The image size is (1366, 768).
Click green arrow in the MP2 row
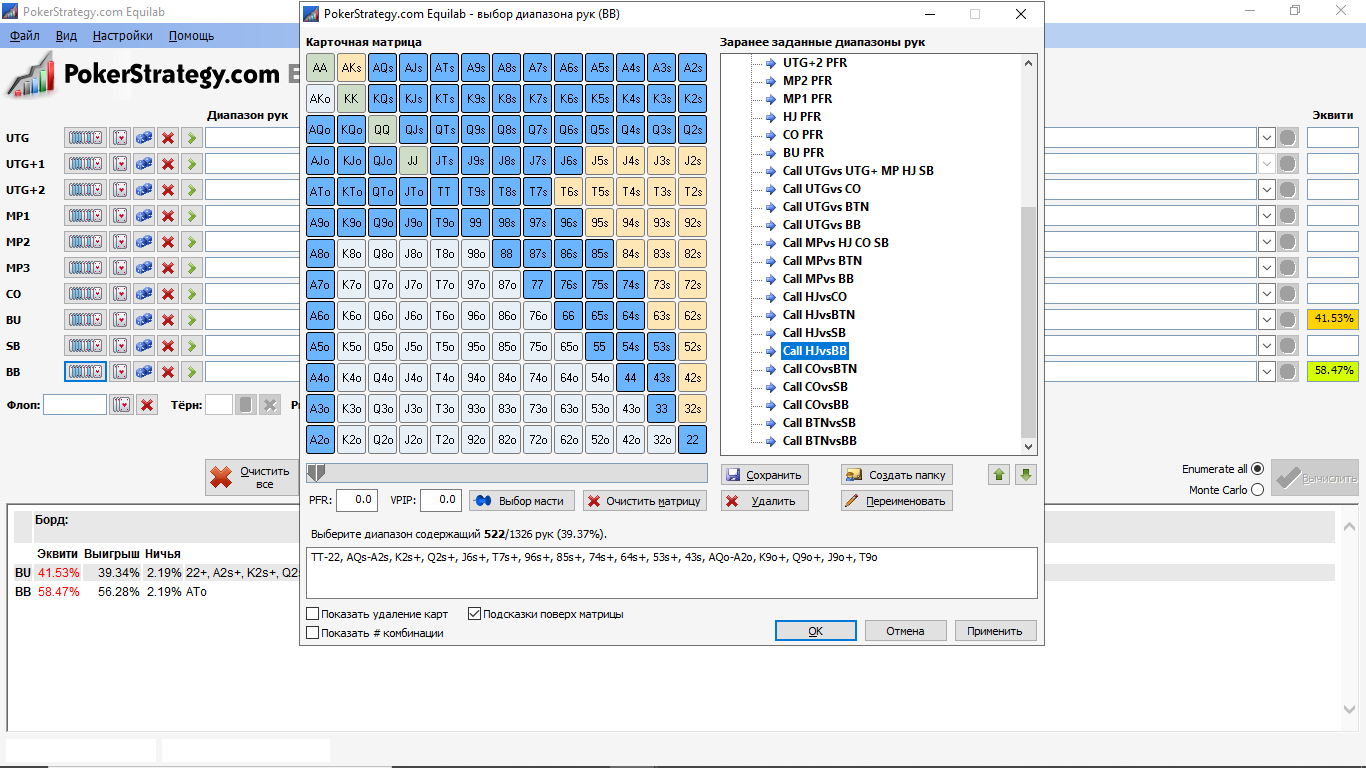[x=191, y=242]
